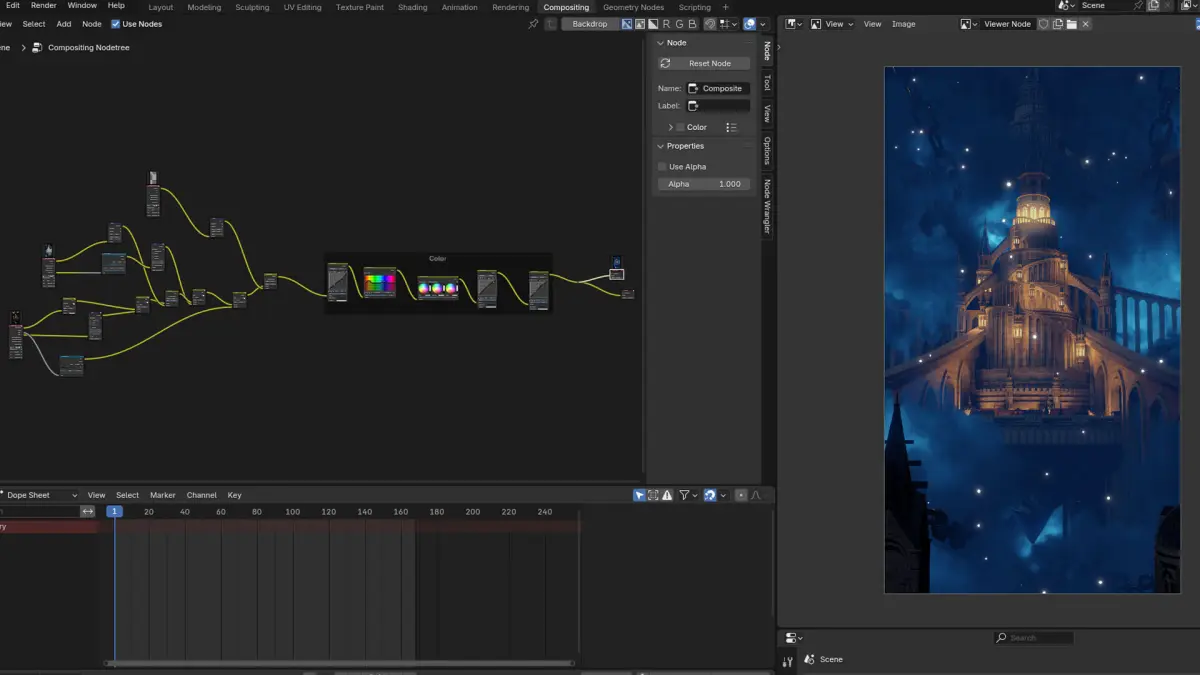Adjust the Alpha 1.000 slider

click(x=704, y=184)
